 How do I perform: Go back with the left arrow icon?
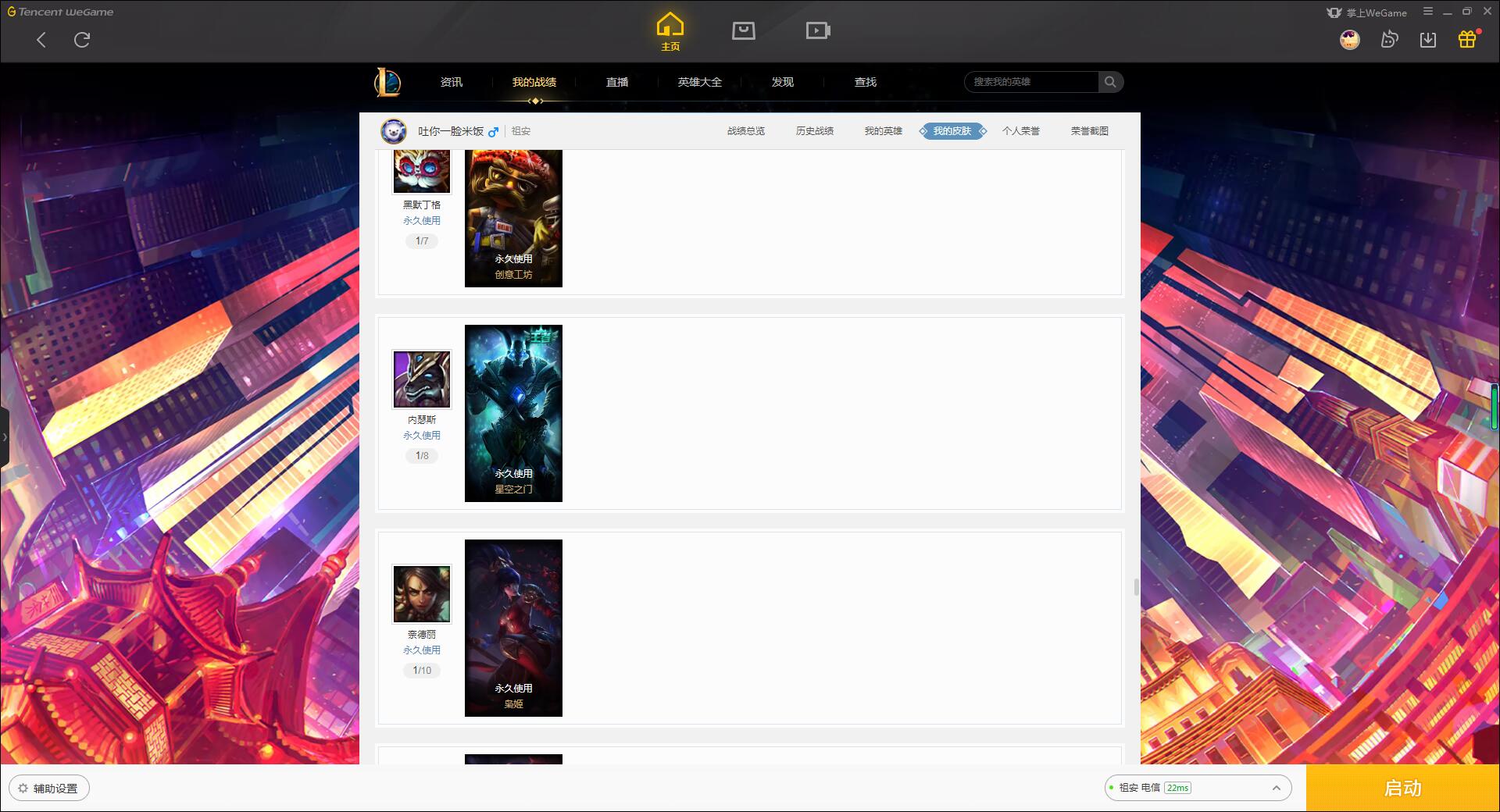[x=41, y=40]
